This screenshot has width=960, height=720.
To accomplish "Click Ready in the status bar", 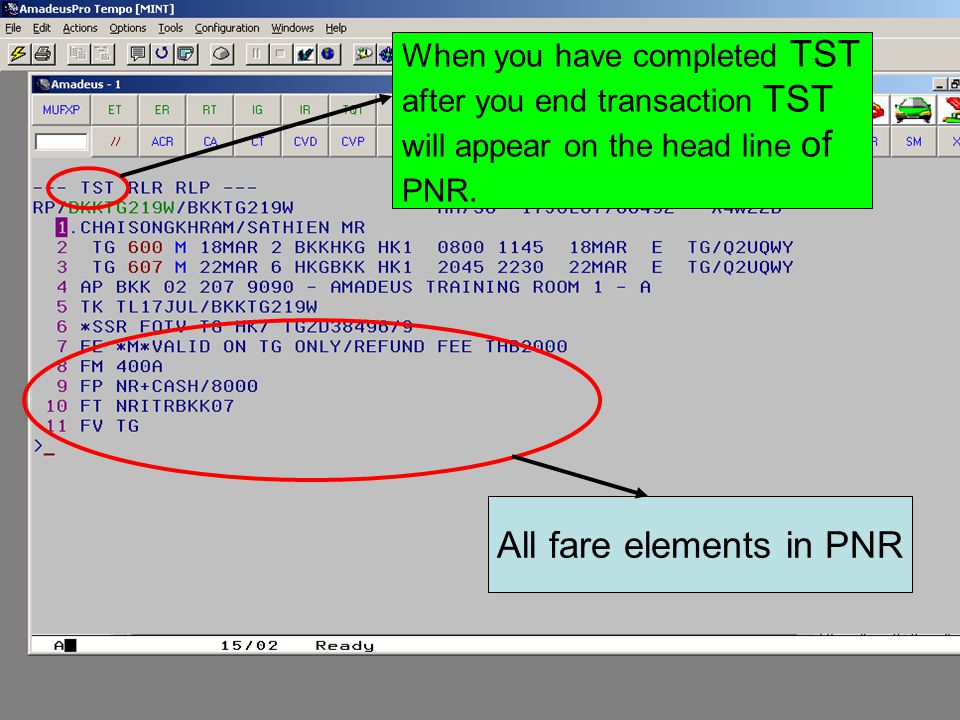I will click(x=344, y=645).
